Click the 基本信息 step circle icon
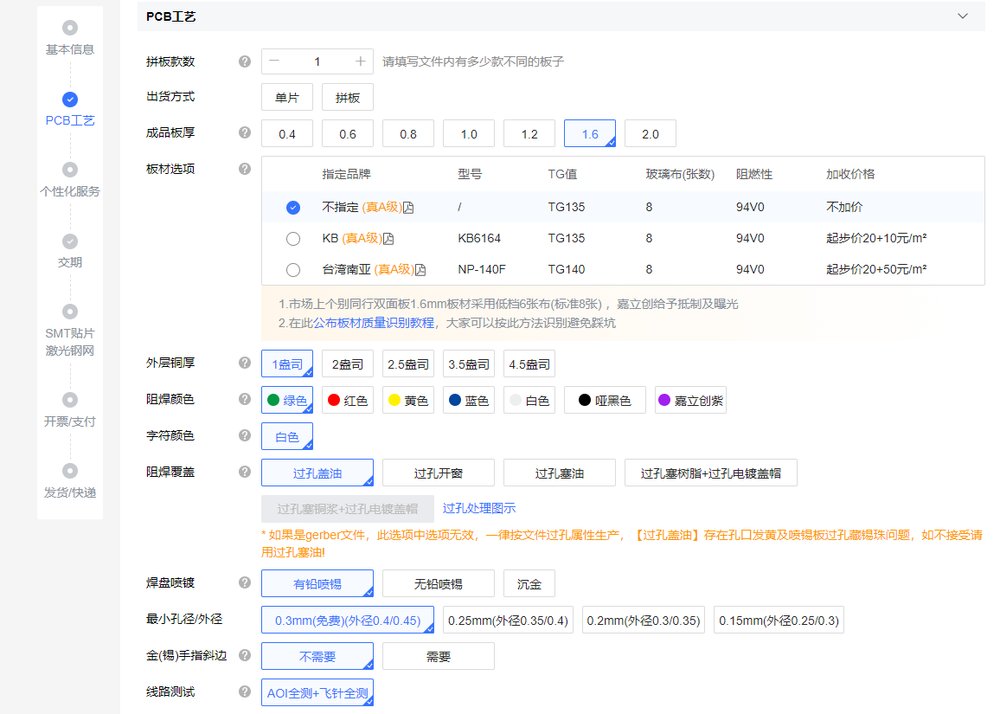The height and width of the screenshot is (714, 1000). [70, 28]
